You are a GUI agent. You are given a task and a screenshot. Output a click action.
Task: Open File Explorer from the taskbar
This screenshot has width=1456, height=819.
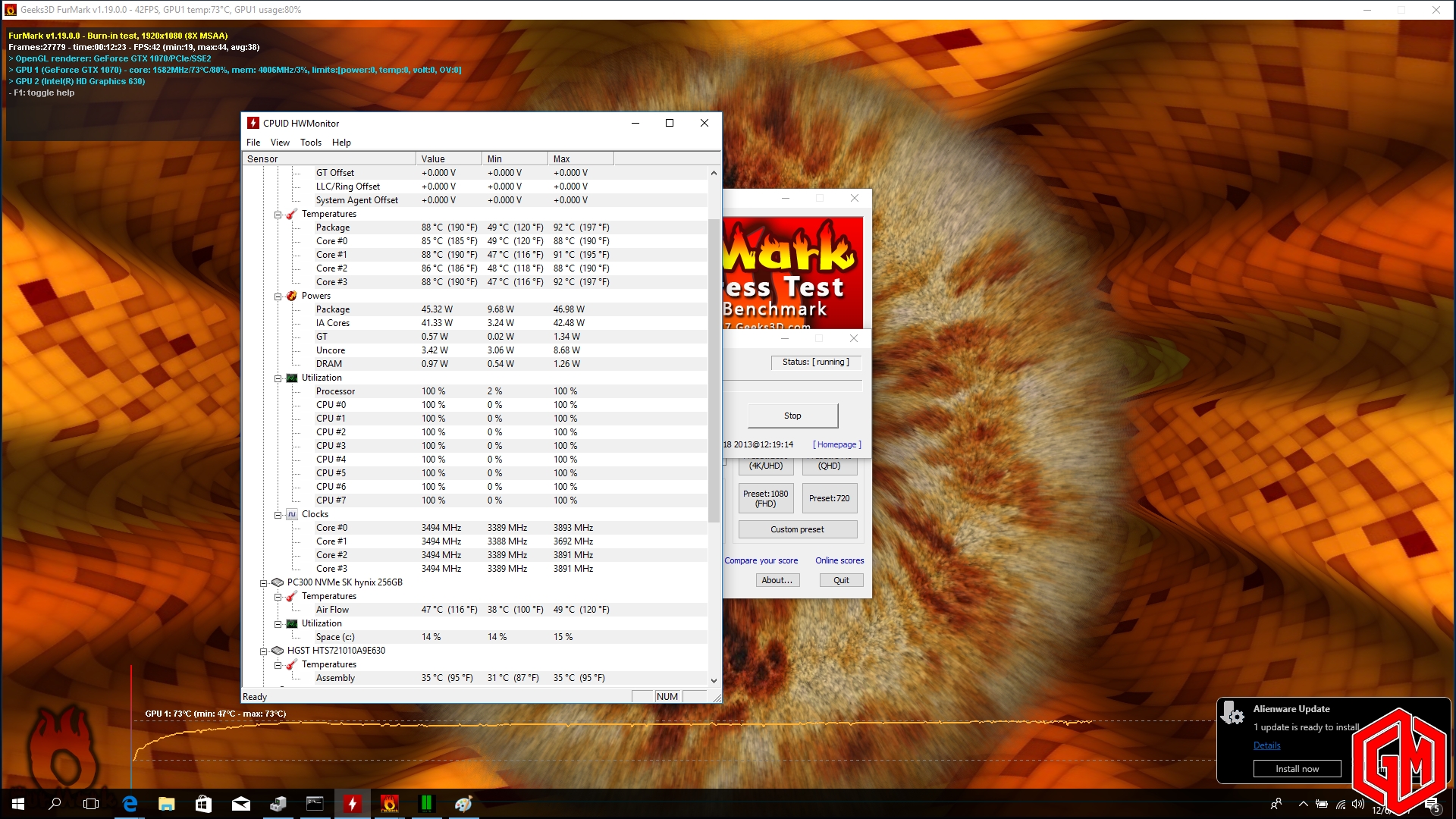pos(166,804)
